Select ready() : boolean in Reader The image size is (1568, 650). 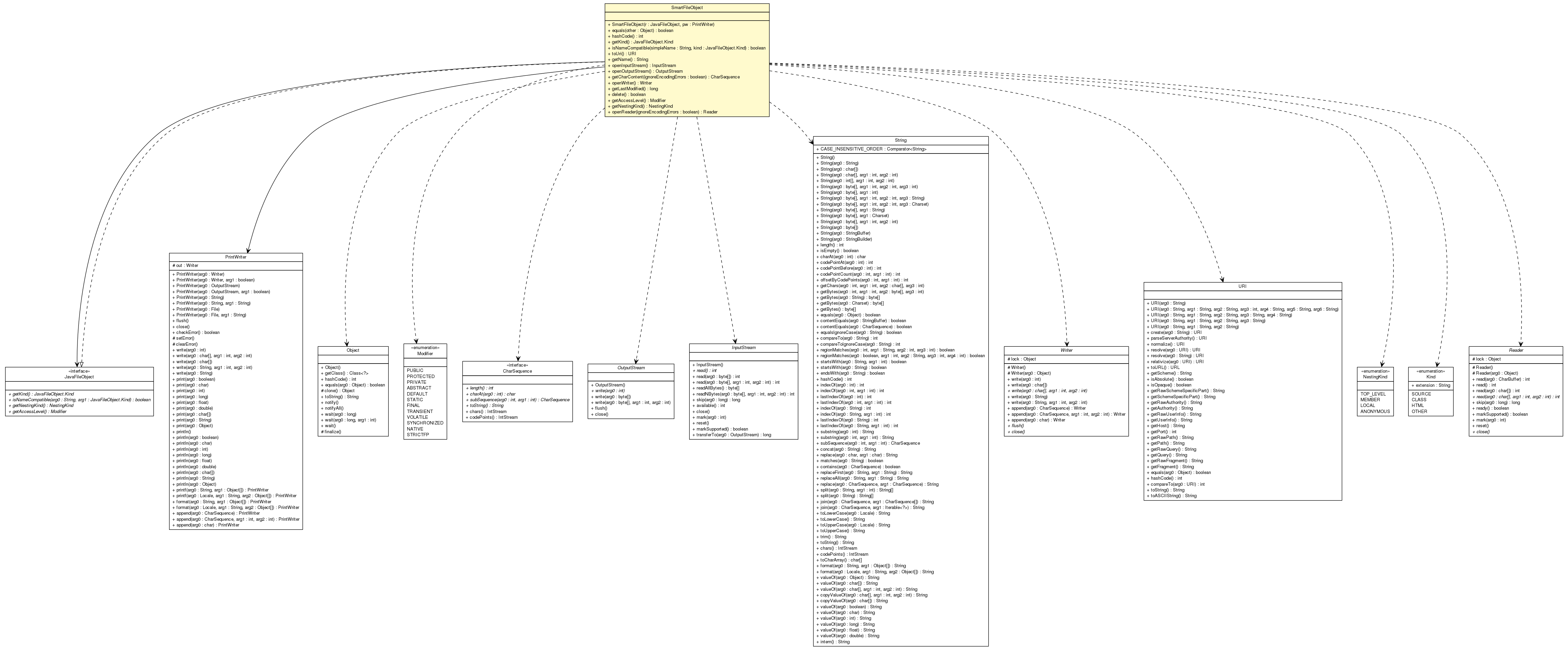click(1491, 409)
